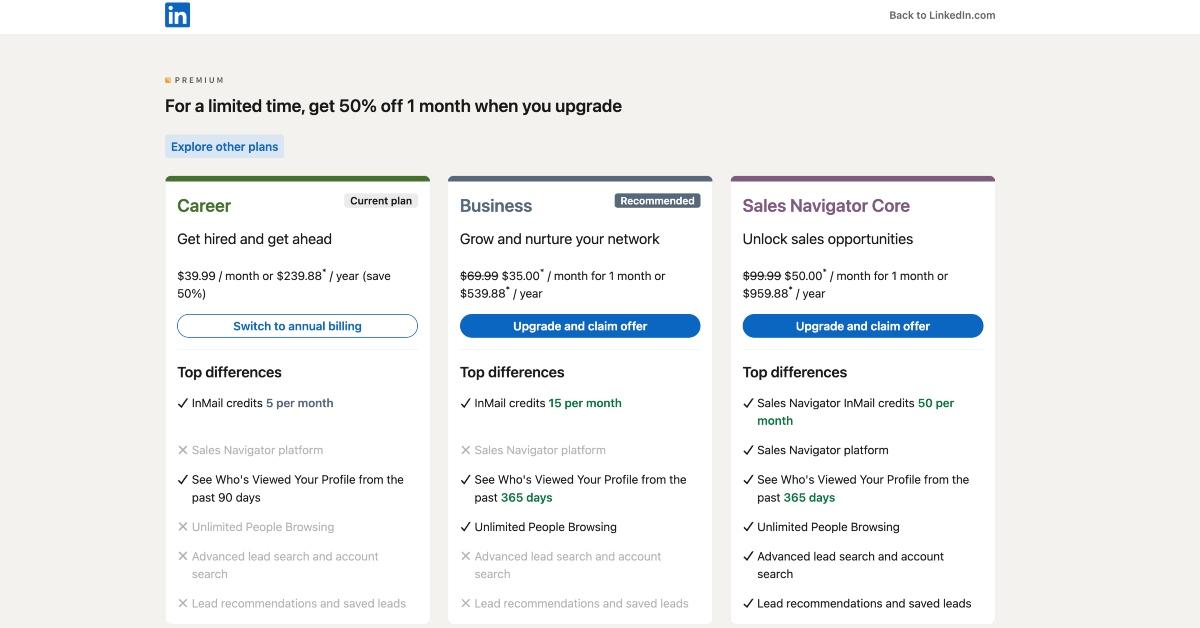Screen dimensions: 1200x628
Task: Click Top differences heading under Sales Navigator Core
Action: click(795, 372)
